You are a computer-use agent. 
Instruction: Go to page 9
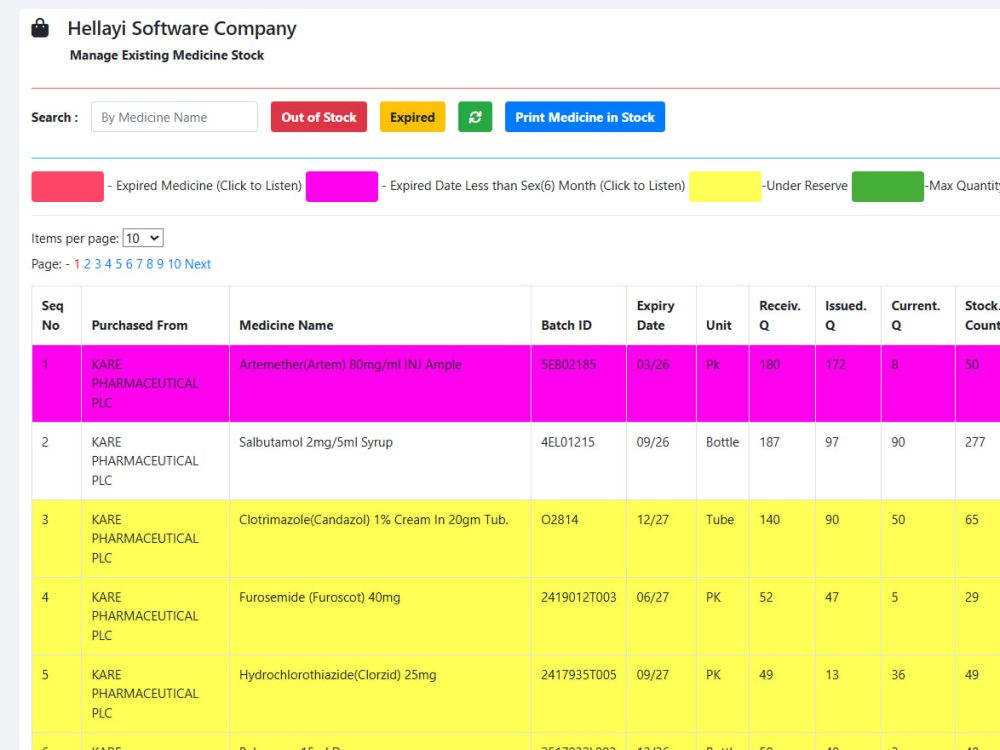click(x=160, y=264)
